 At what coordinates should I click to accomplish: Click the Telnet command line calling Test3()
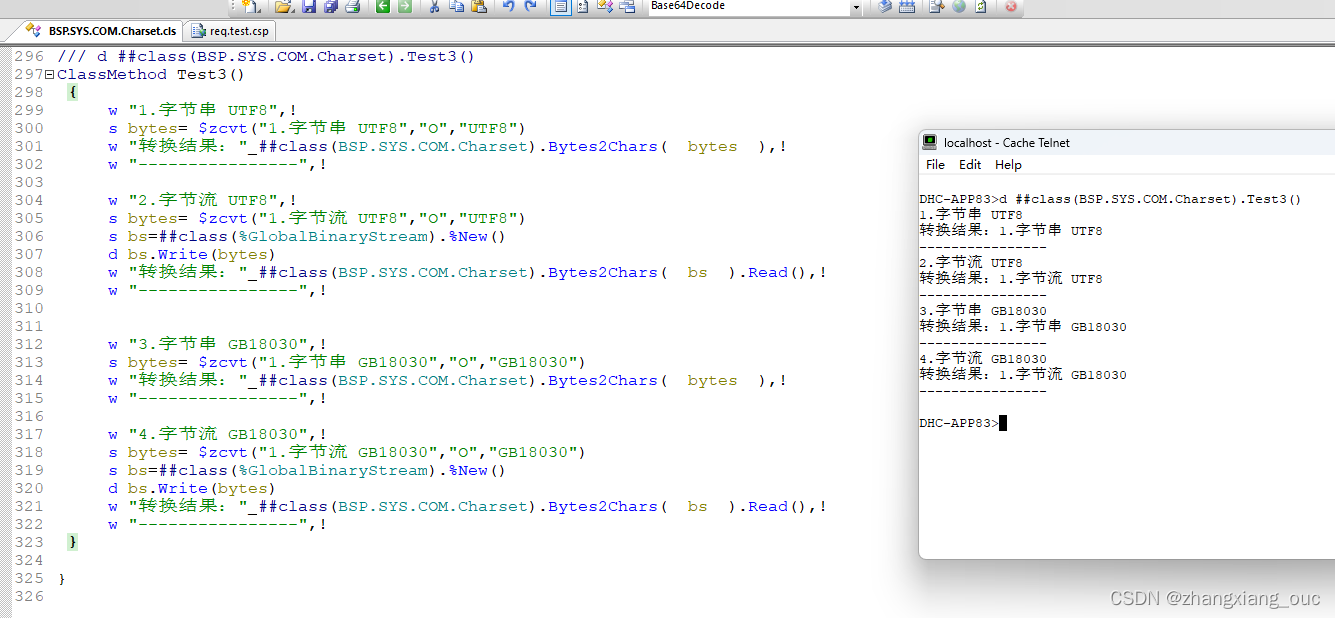click(1111, 199)
